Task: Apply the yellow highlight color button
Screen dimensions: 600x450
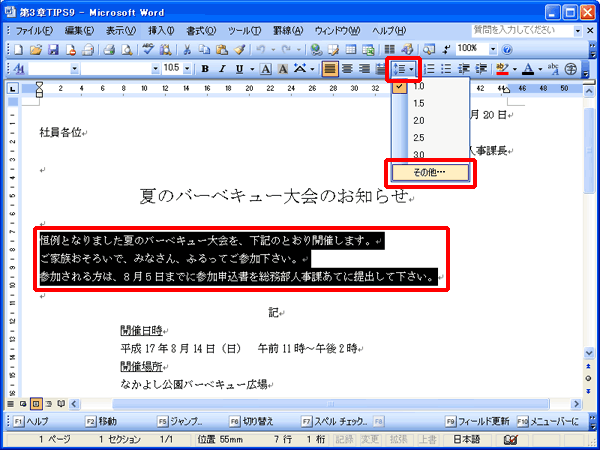Action: tap(502, 69)
